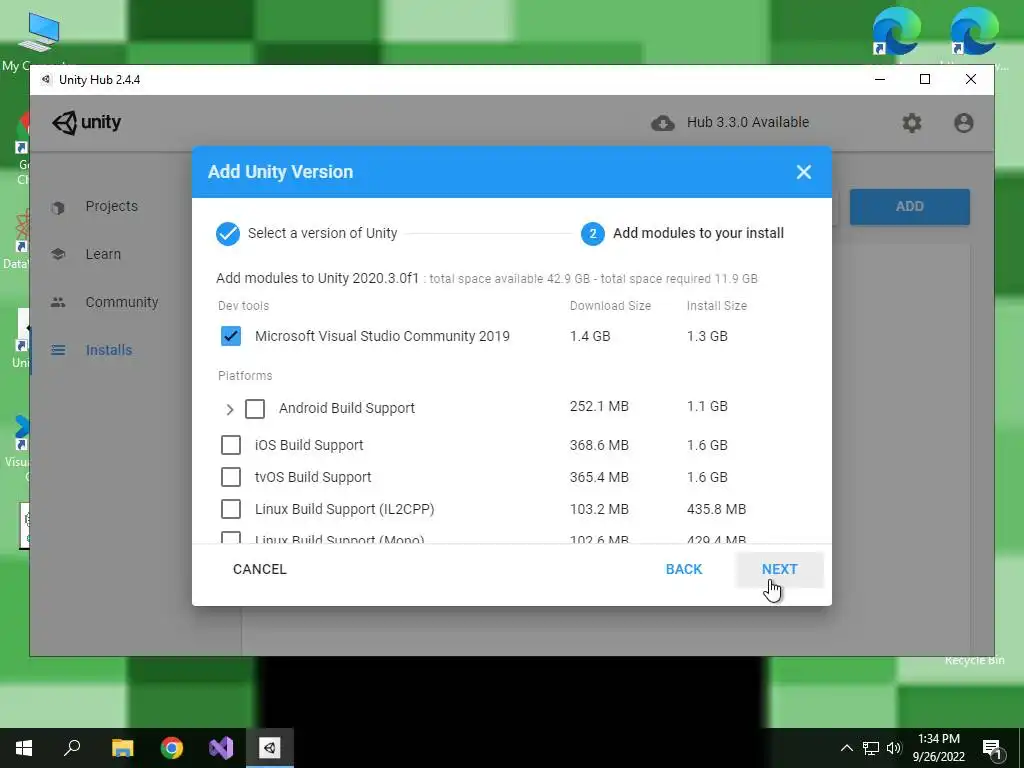Click the 'Install Size' column header
This screenshot has width=1024, height=768.
716,306
